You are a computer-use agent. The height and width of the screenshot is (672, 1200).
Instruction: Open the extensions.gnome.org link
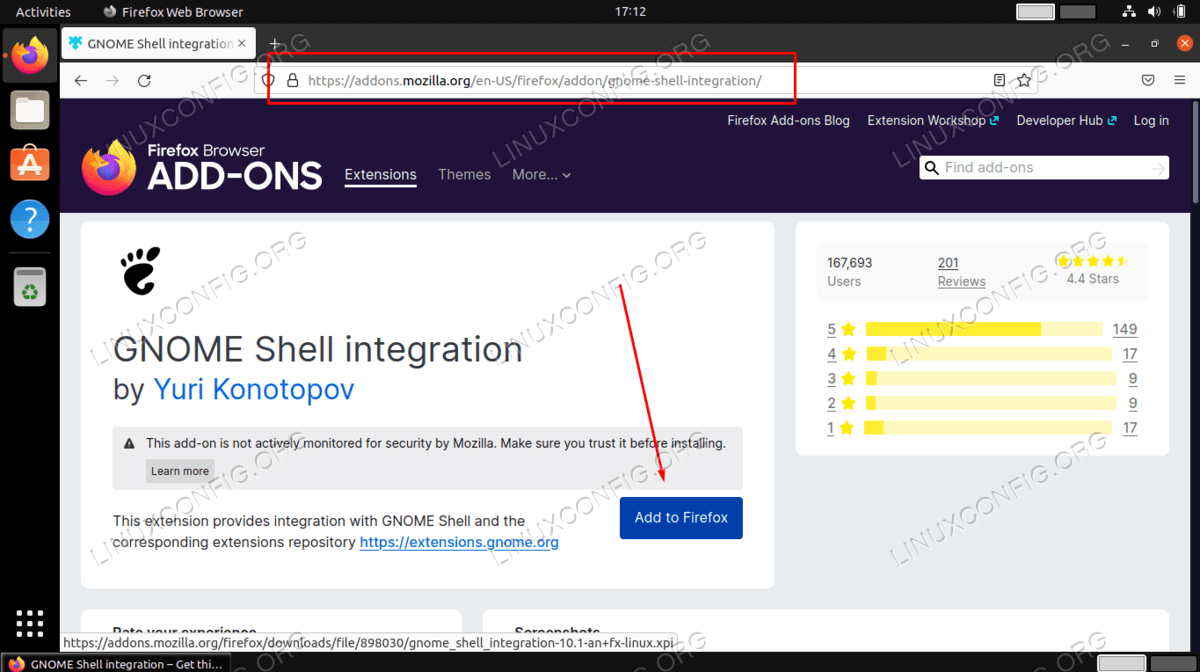(x=459, y=542)
